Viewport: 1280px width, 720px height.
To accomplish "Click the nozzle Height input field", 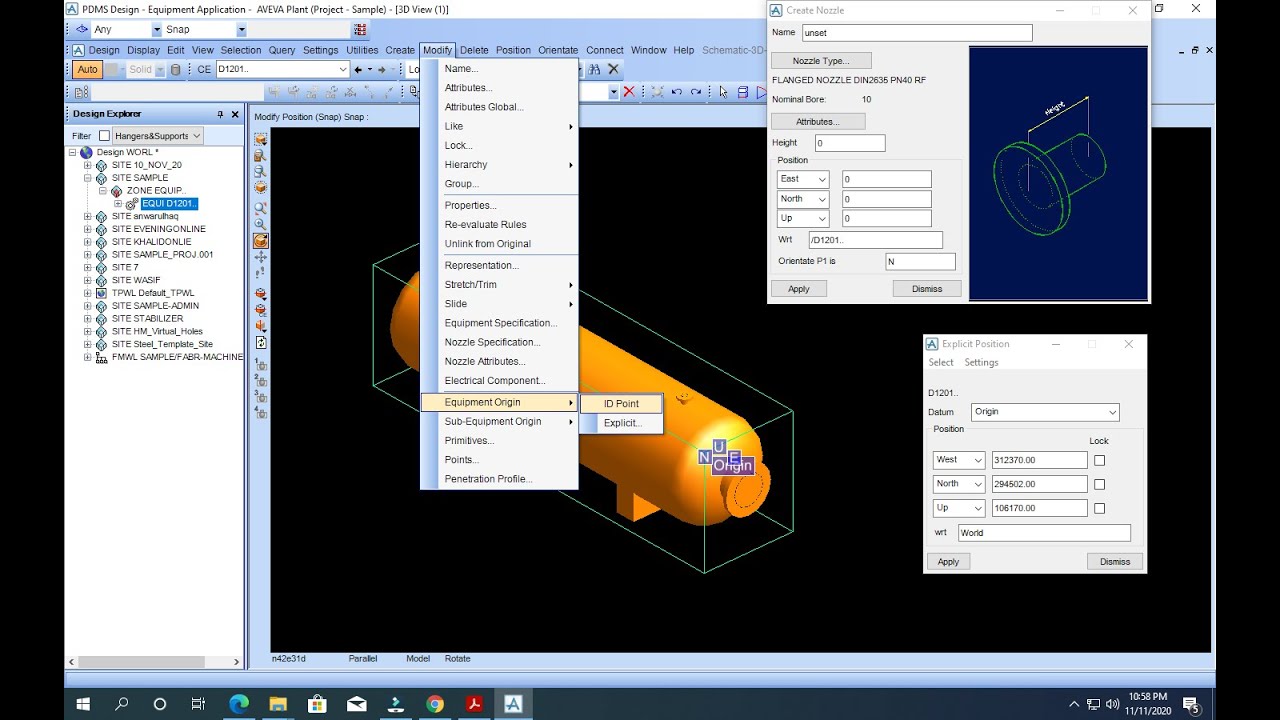I will (850, 143).
